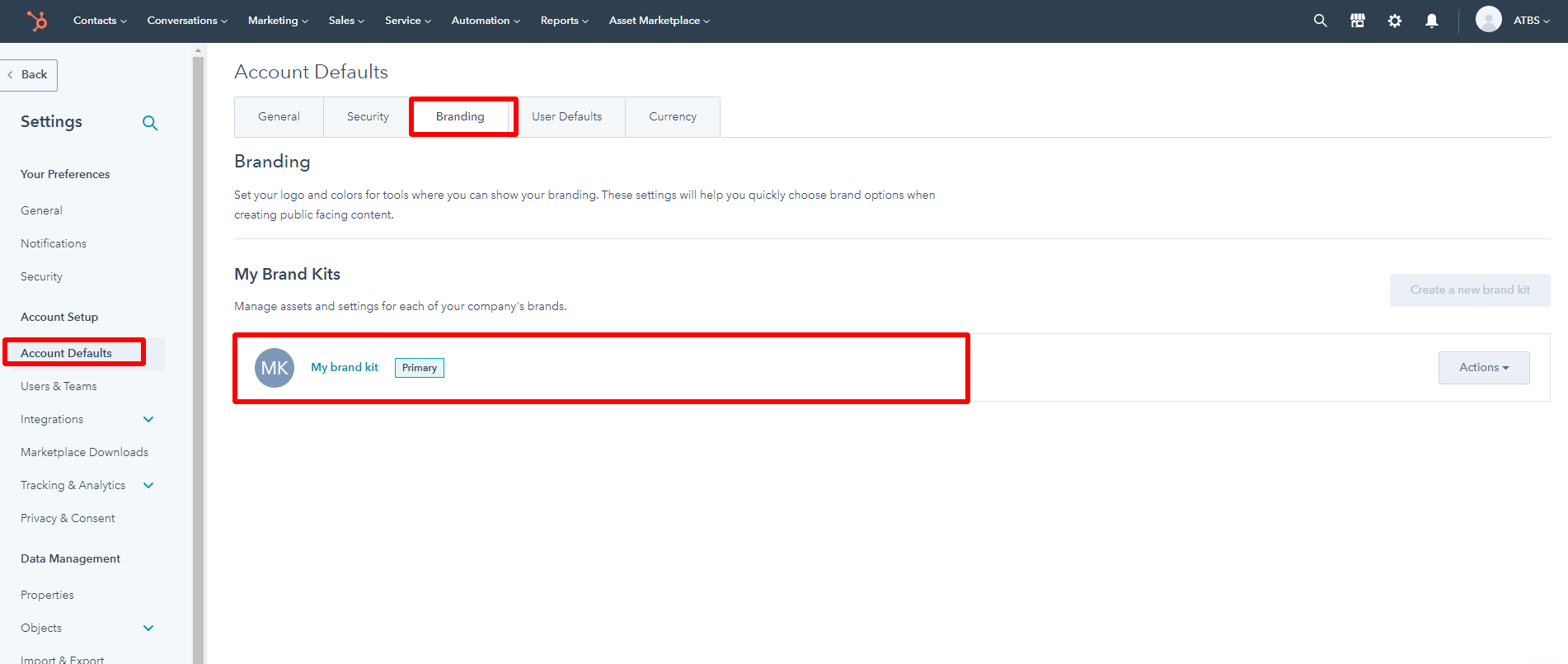Expand Tracking & Analytics section

(148, 485)
